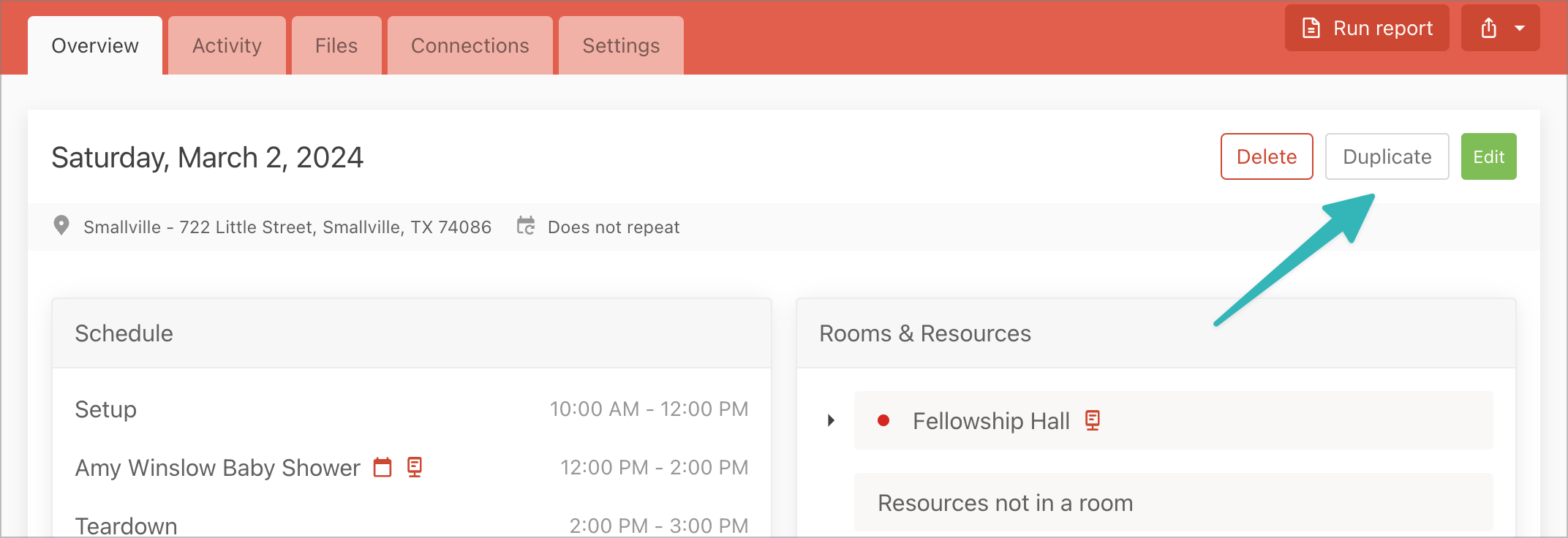
Task: Click the Saturday, March 2, 2024 heading
Action: [x=208, y=158]
